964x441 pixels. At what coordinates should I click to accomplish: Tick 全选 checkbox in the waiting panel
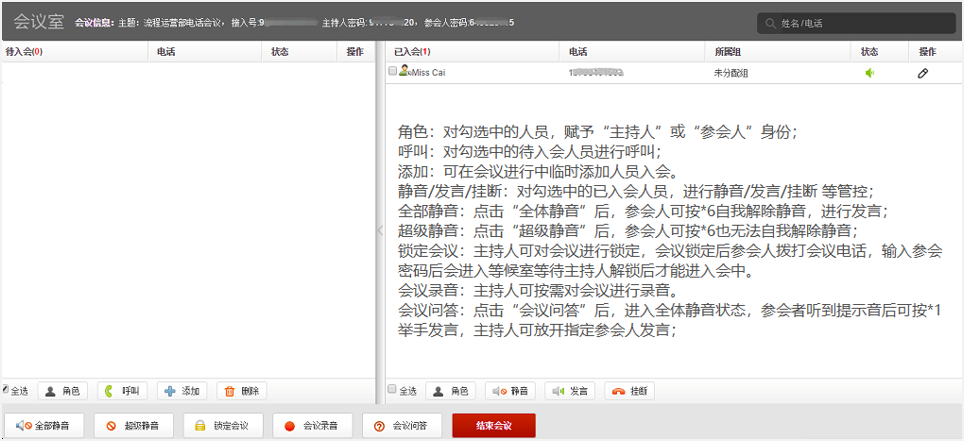pos(7,390)
